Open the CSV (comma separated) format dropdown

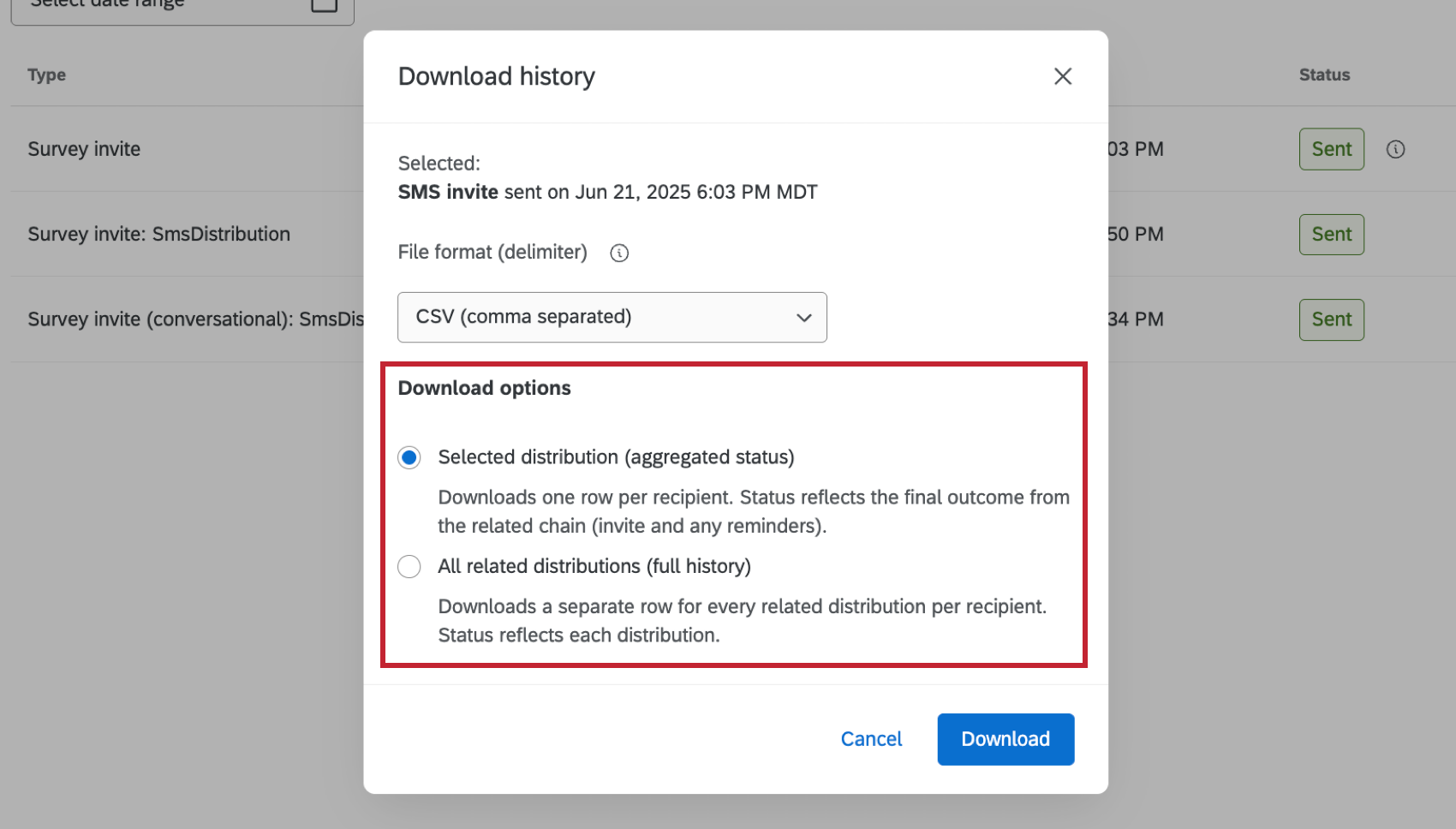(x=612, y=317)
